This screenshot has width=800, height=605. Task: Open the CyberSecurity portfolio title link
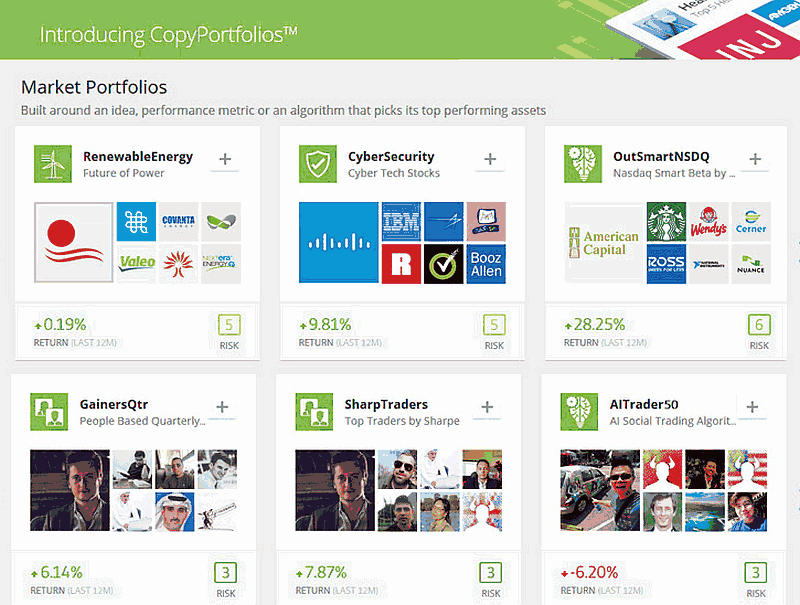[391, 157]
